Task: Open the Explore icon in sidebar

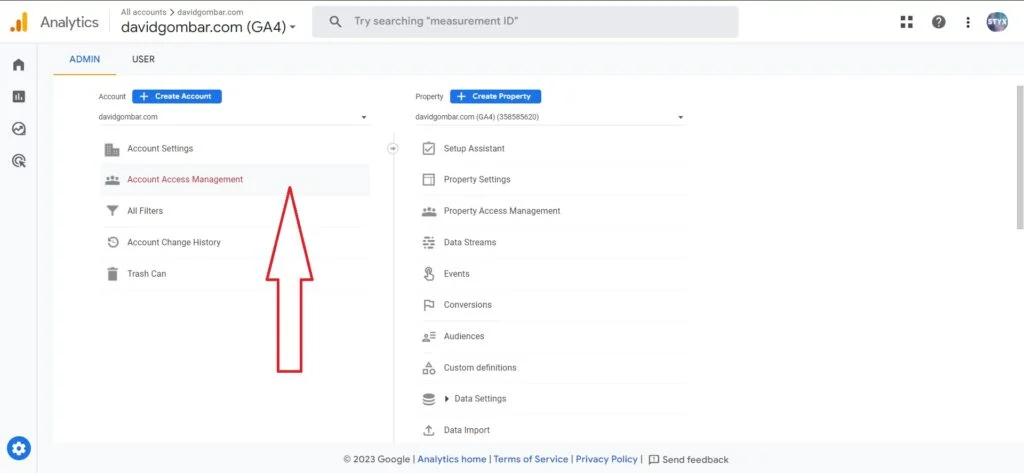Action: tap(18, 129)
